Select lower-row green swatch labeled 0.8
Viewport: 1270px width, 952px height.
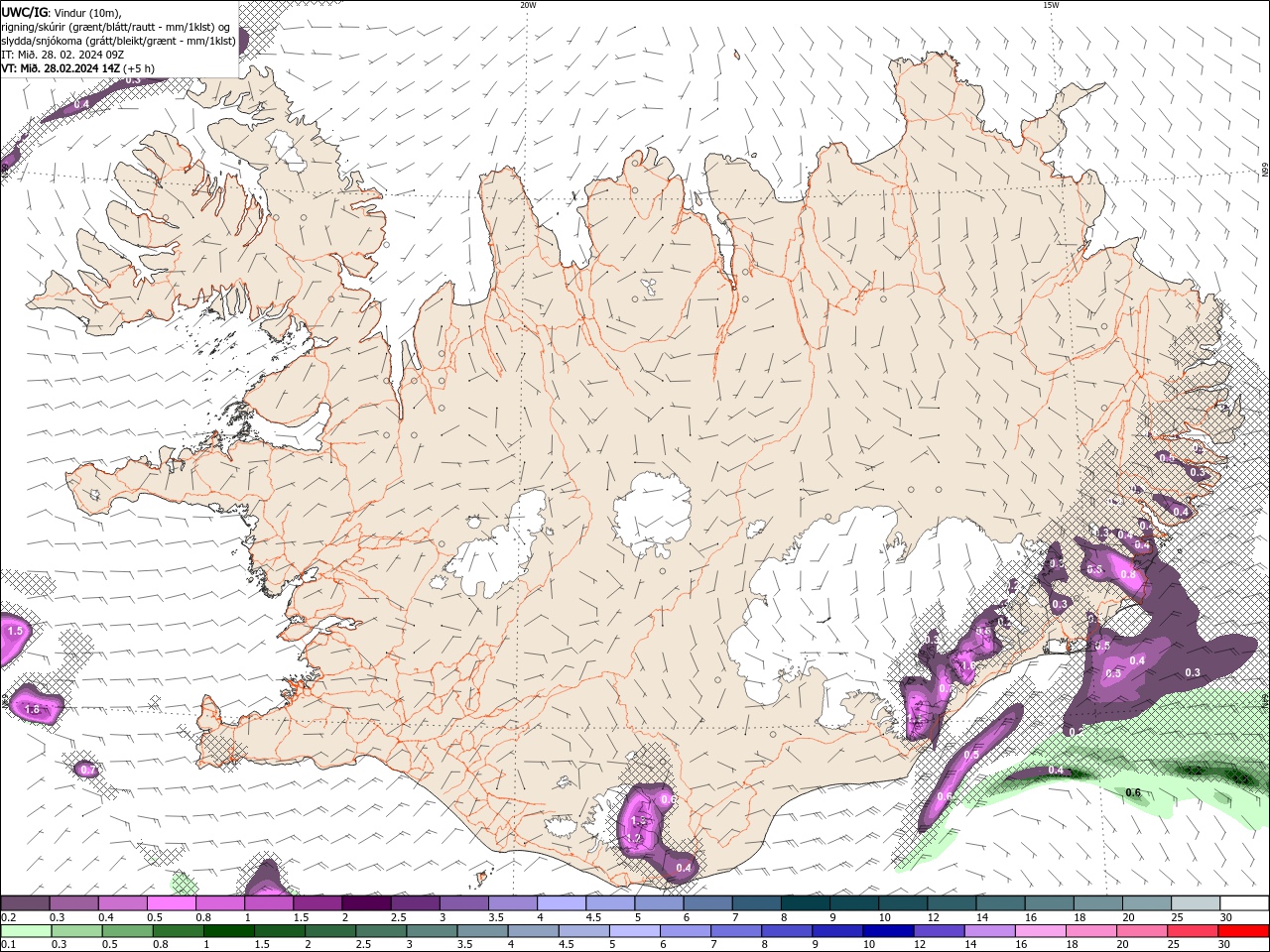coord(178,931)
